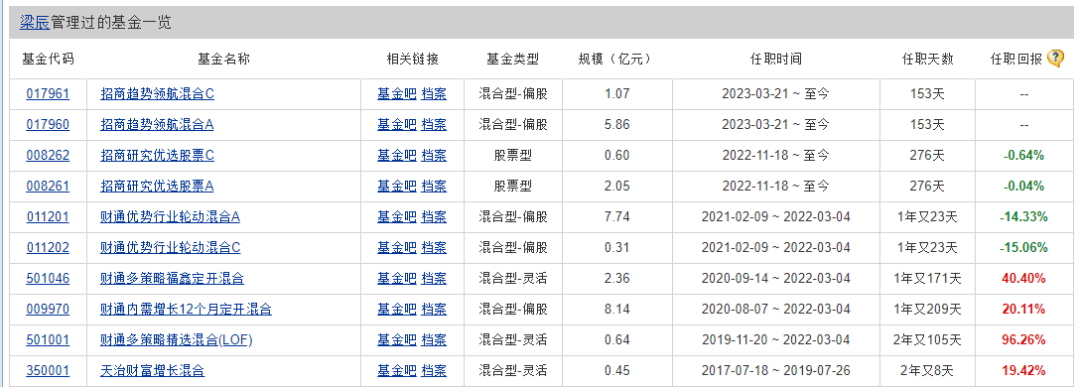Click the help question mark icon beside 任职回报
The image size is (1080, 387).
click(x=1055, y=59)
